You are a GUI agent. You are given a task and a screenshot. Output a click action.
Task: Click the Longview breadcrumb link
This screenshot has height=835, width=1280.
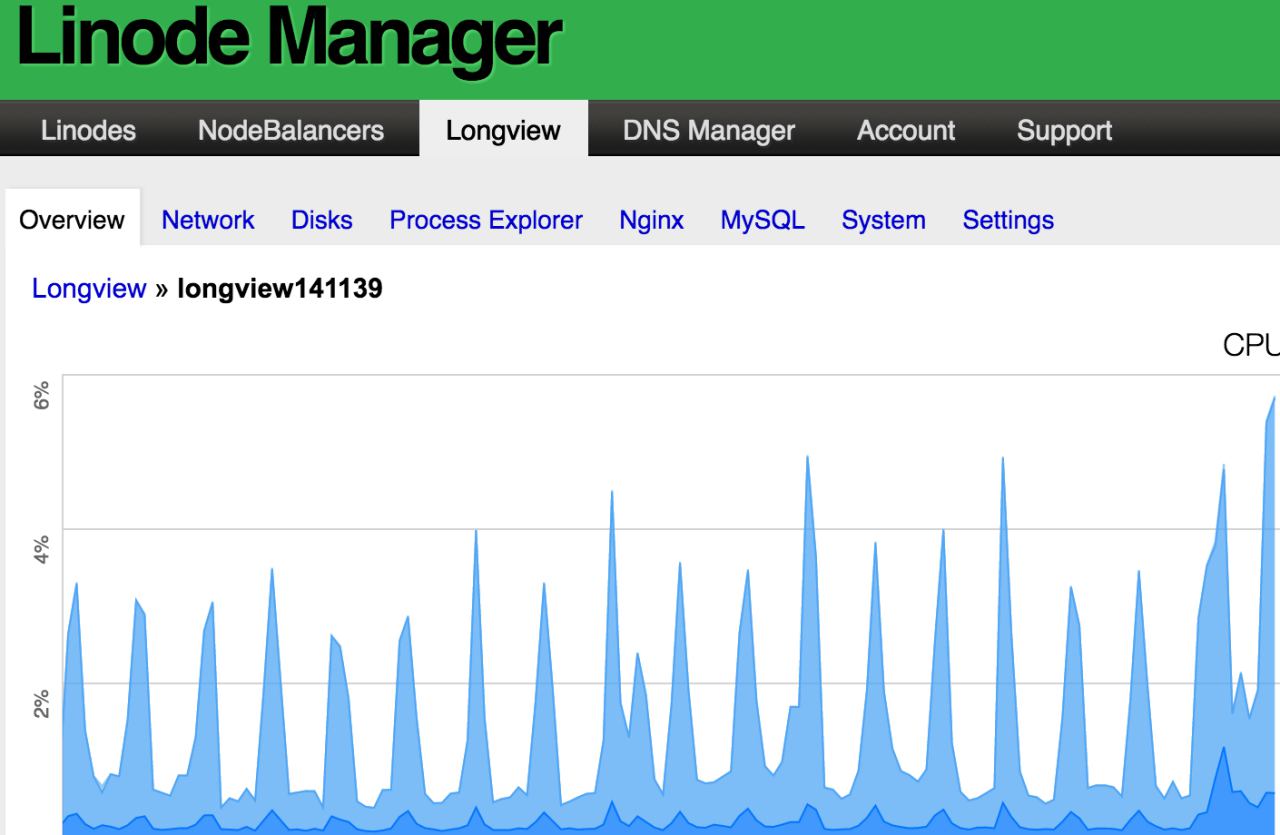[89, 289]
